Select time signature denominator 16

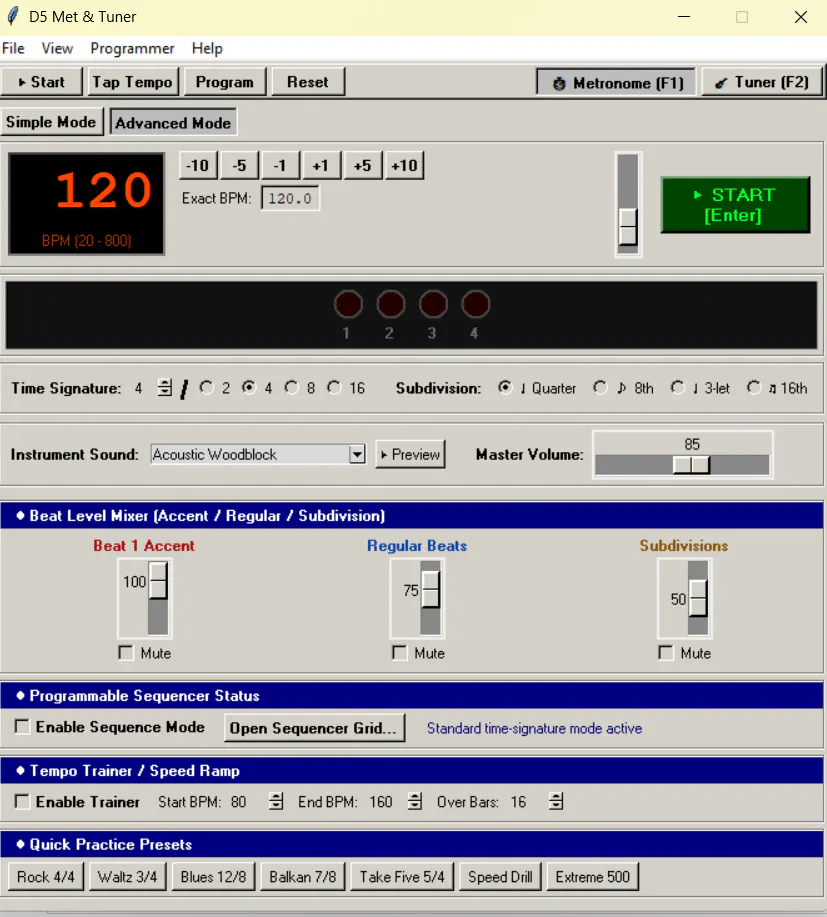click(334, 388)
